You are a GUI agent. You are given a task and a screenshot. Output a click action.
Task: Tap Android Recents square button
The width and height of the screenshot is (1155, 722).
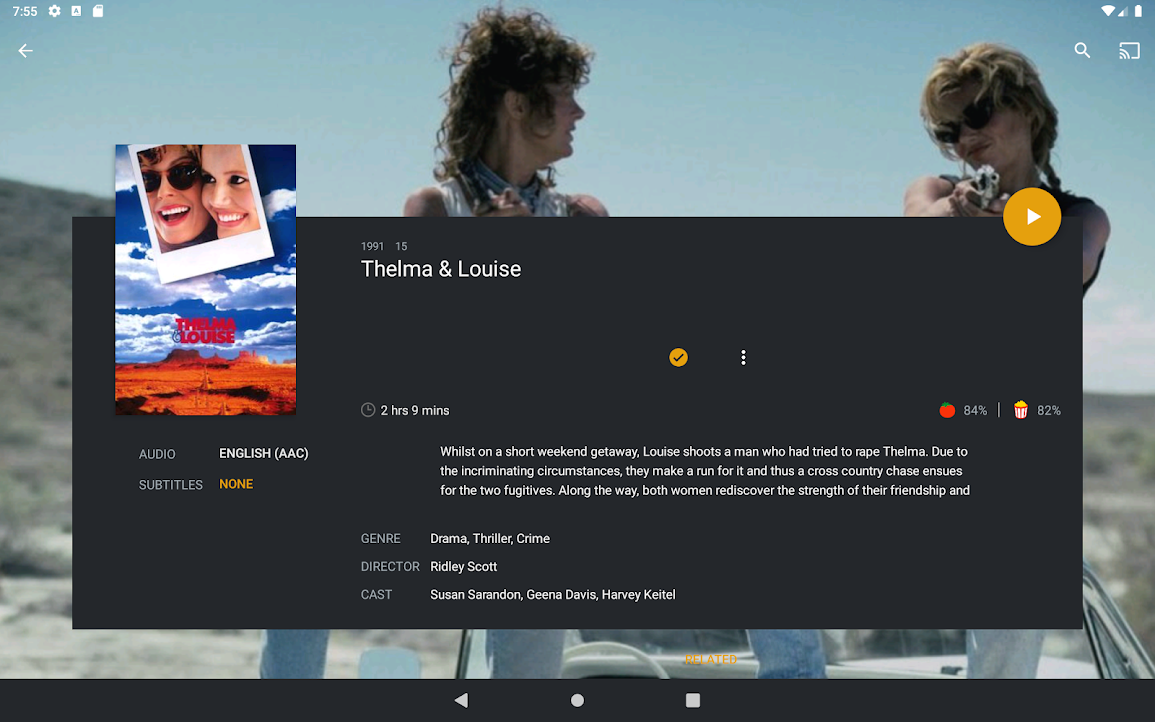coord(693,700)
